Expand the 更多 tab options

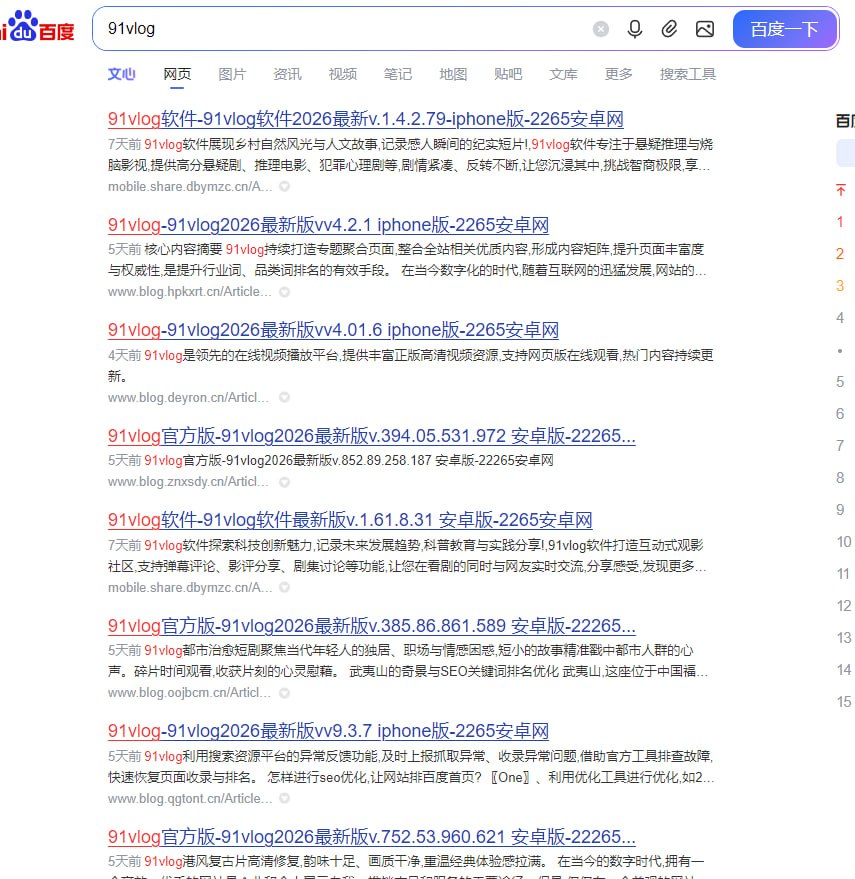click(x=618, y=74)
